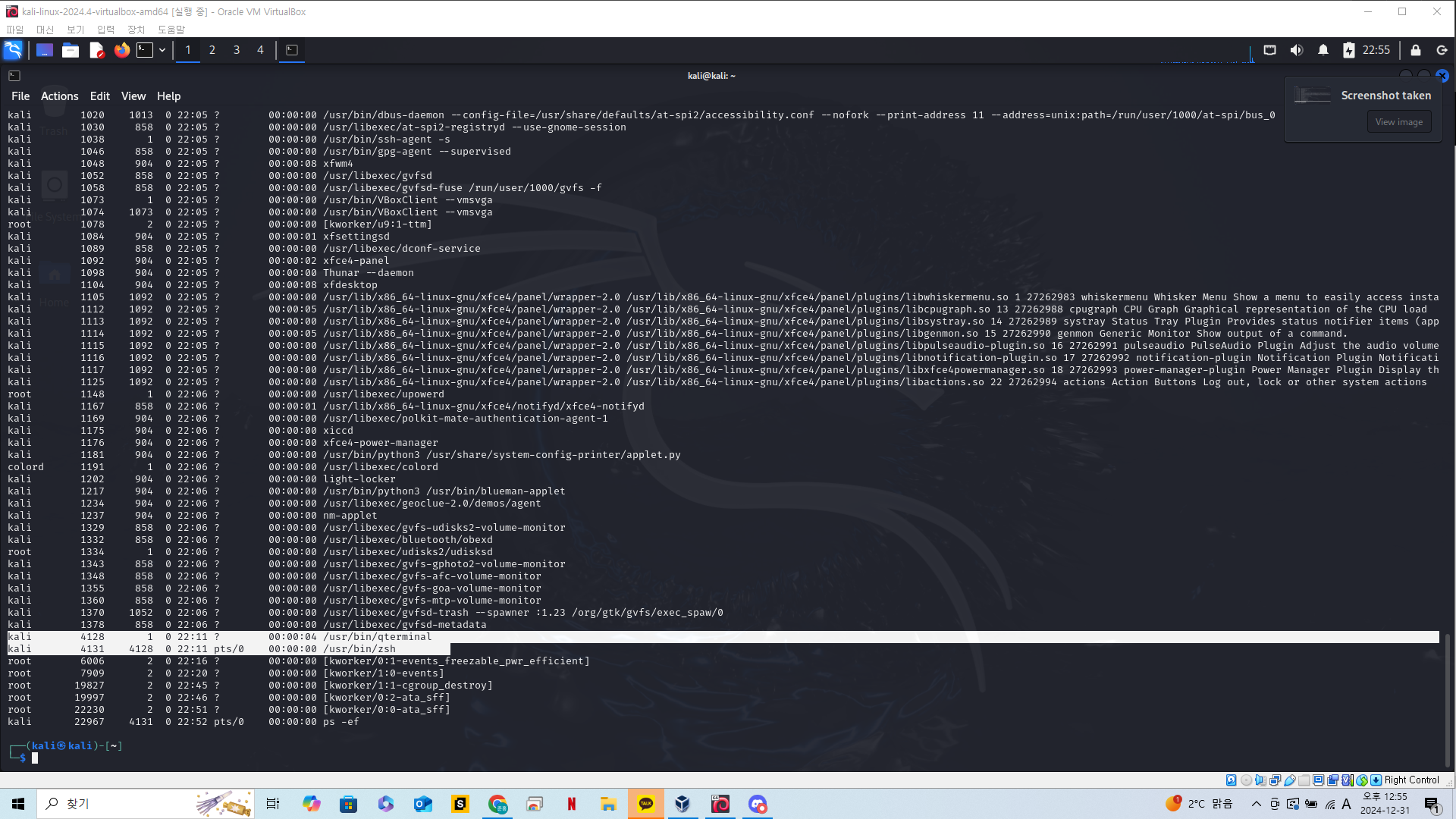Click the Windows taskbar search box
This screenshot has height=819, width=1456.
pyautogui.click(x=114, y=804)
